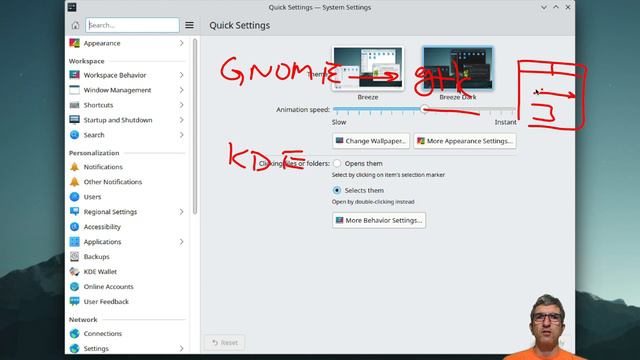The height and width of the screenshot is (360, 640).
Task: Expand network Settings chevron
Action: (182, 348)
